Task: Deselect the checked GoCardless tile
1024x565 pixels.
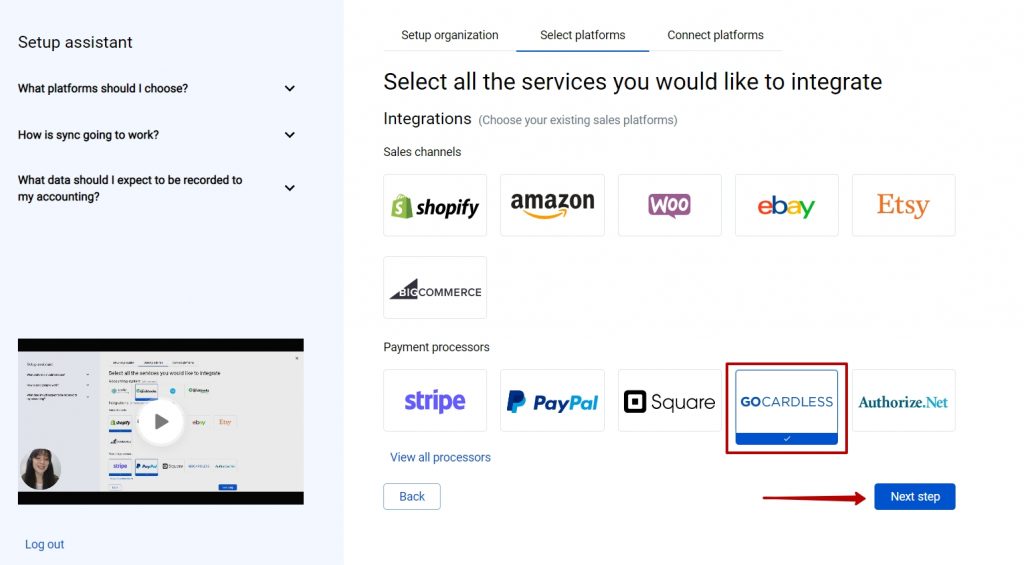Action: 786,407
